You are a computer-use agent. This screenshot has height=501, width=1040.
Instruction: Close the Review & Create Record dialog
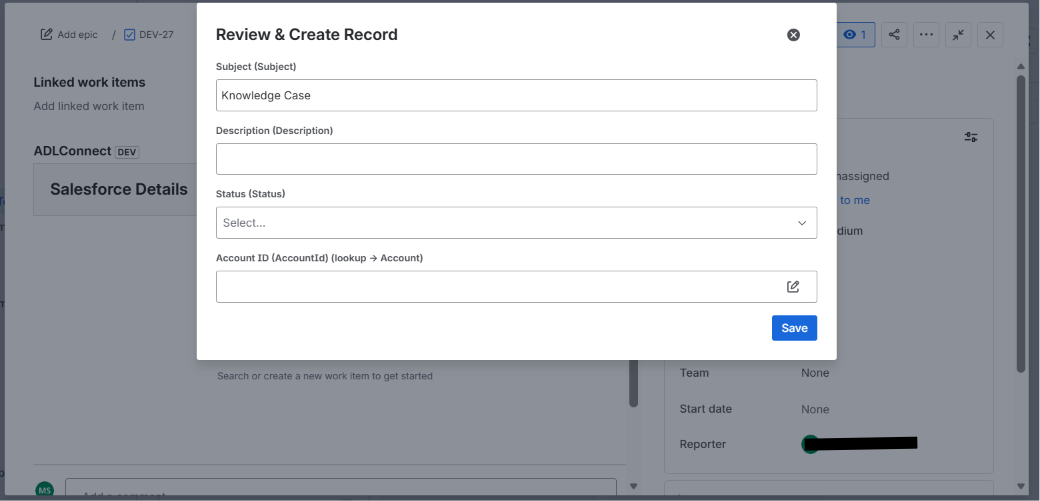(x=793, y=35)
